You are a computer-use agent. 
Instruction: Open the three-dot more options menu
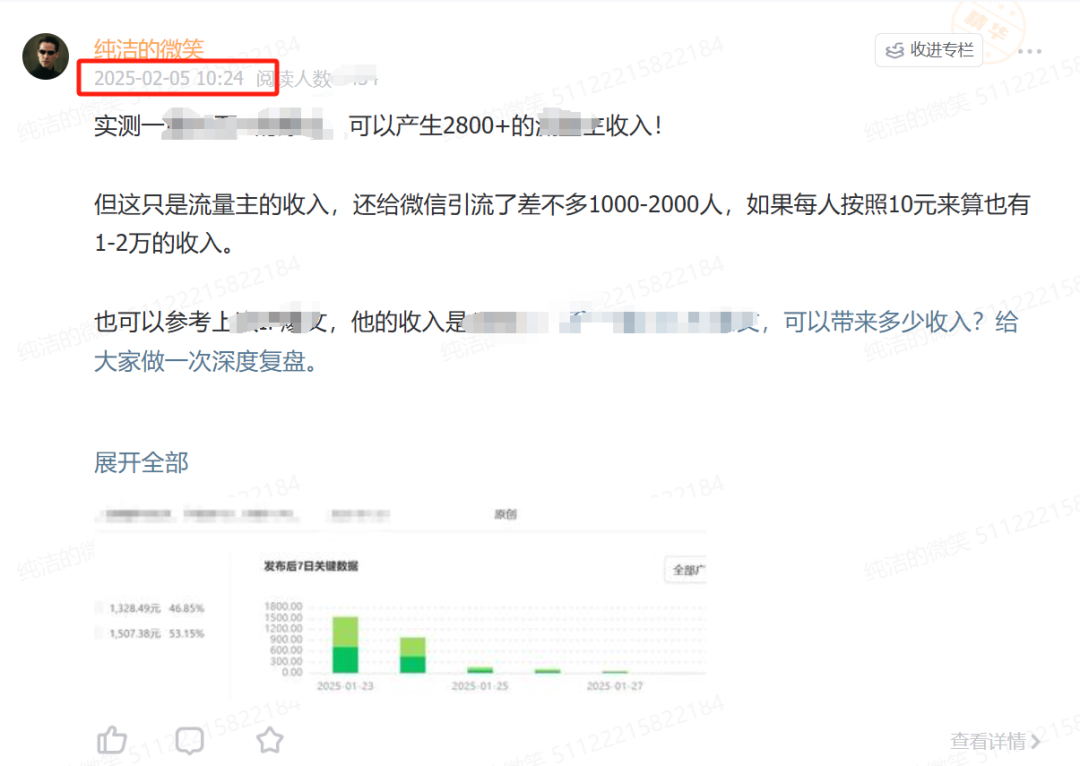[x=1030, y=51]
